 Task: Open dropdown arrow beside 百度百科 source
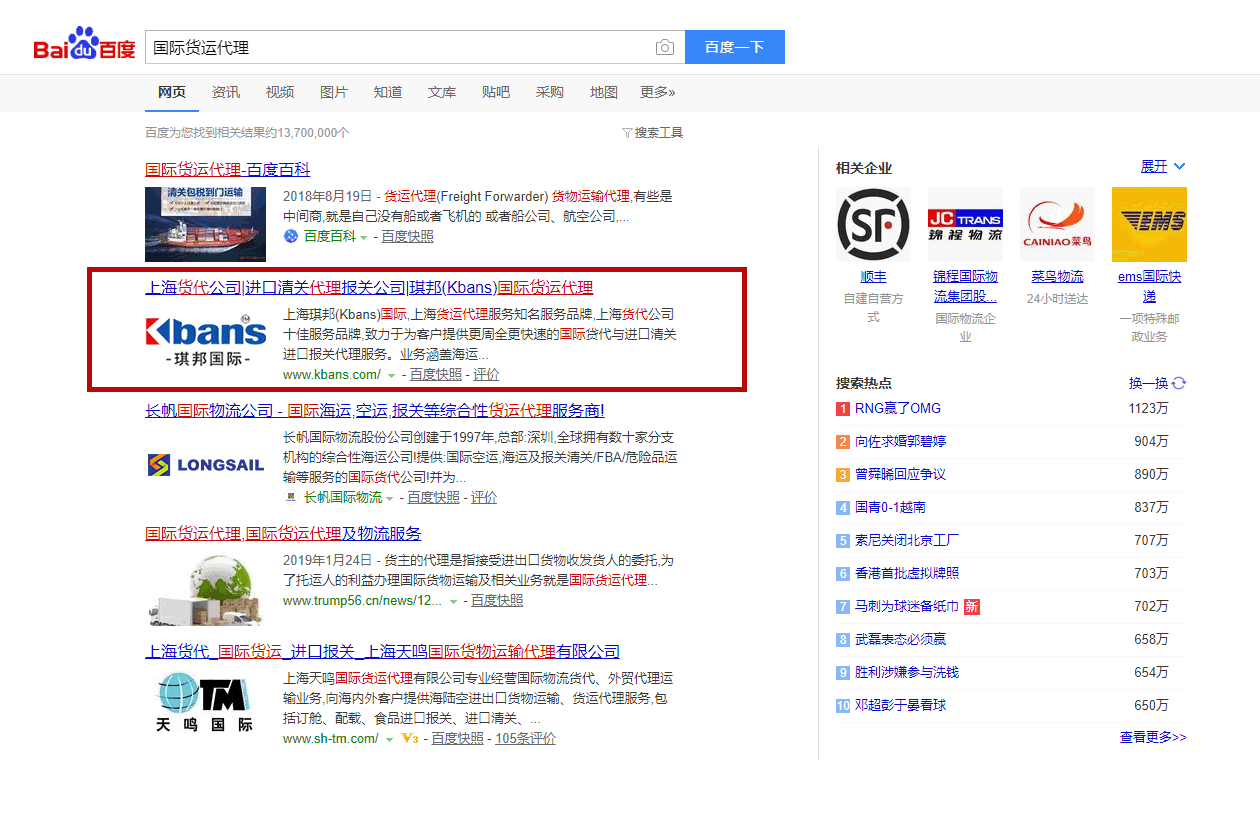pyautogui.click(x=363, y=237)
